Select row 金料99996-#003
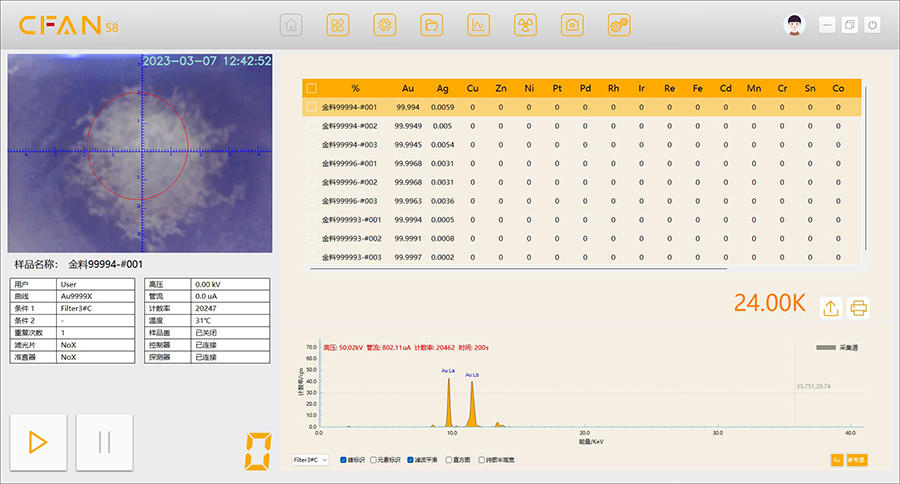Viewport: 900px width, 484px height. coord(581,201)
